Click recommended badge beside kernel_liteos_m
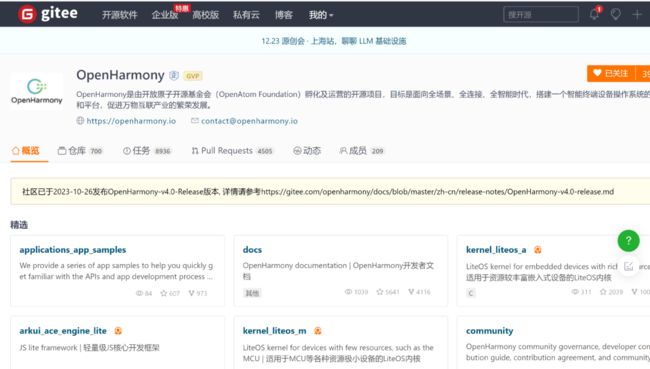The image size is (650, 369). pyautogui.click(x=318, y=330)
